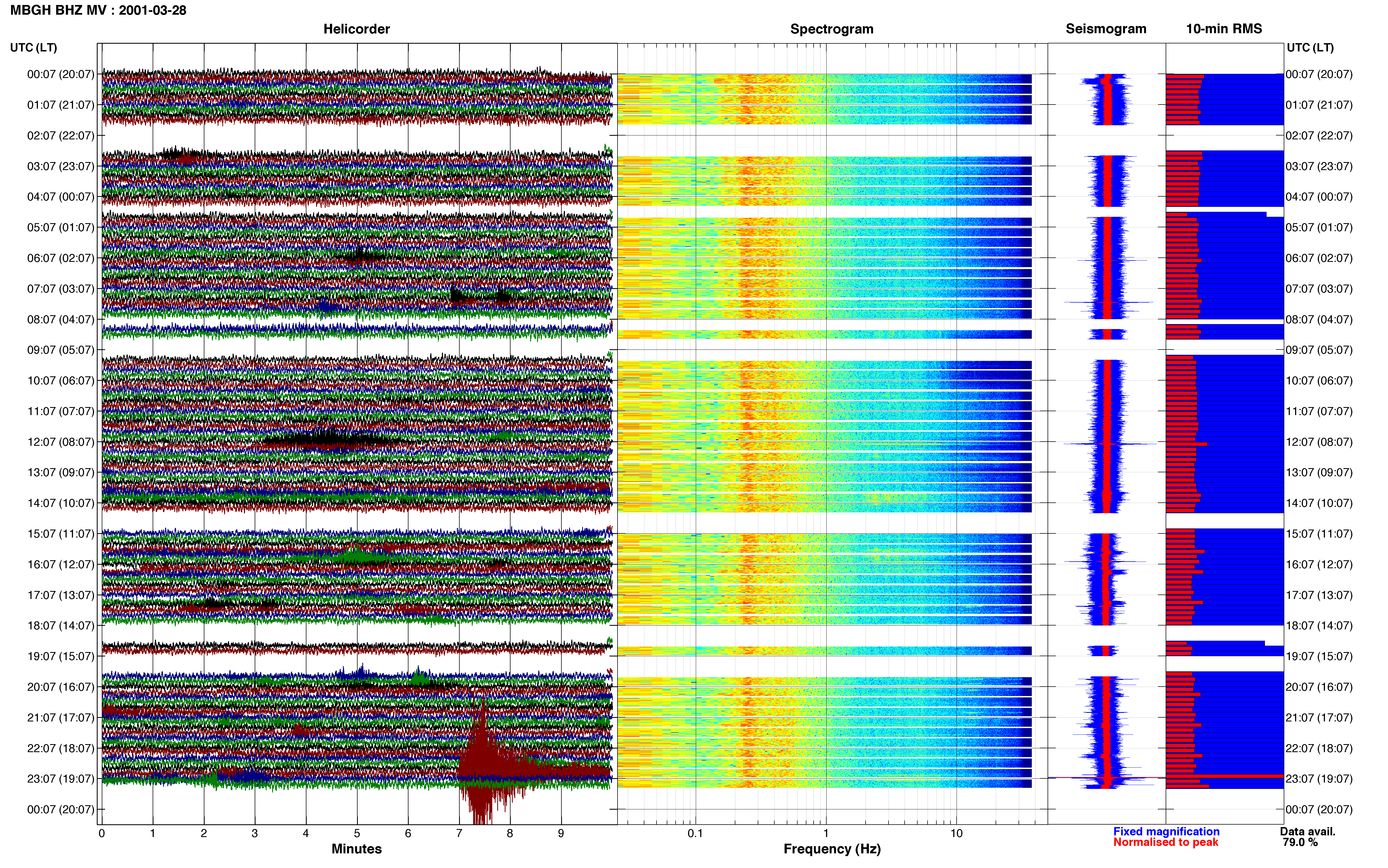Click minute tick label '7' on helicorder

tap(459, 833)
